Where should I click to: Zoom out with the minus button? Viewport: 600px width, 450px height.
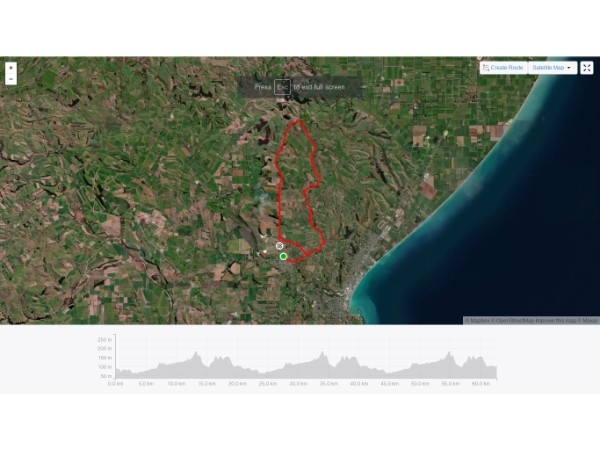[x=11, y=79]
